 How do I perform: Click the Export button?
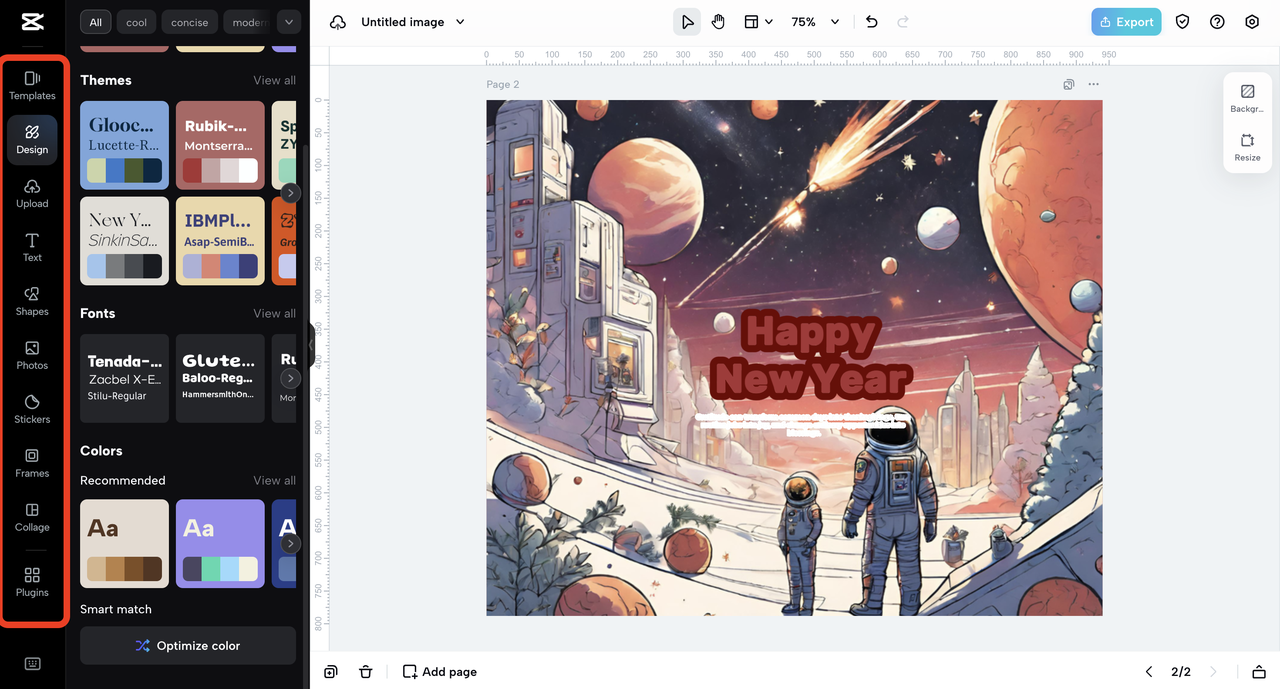(1126, 22)
